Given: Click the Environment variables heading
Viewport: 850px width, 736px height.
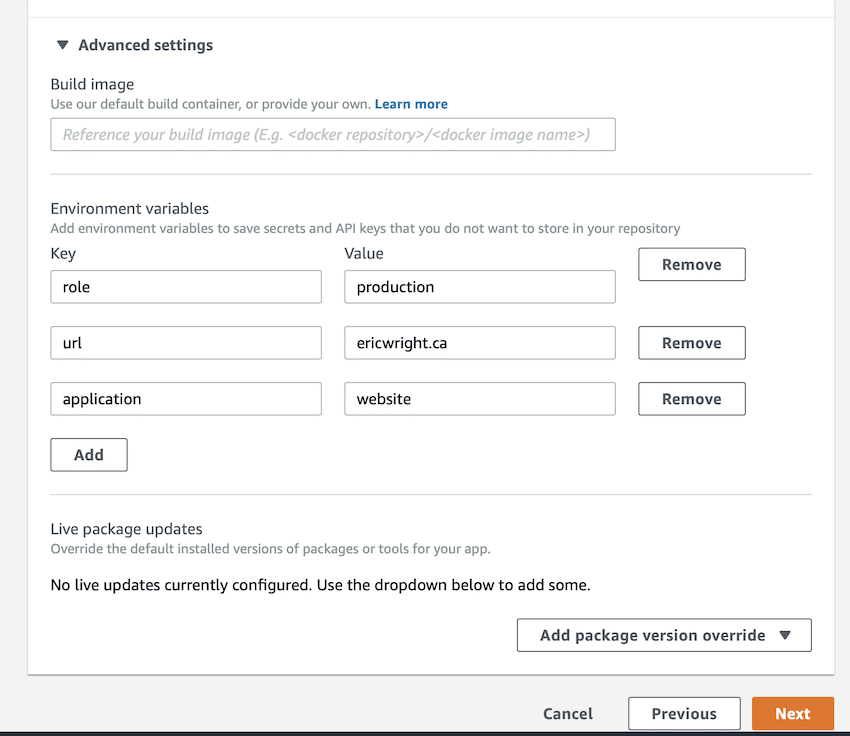Looking at the screenshot, I should tap(130, 209).
